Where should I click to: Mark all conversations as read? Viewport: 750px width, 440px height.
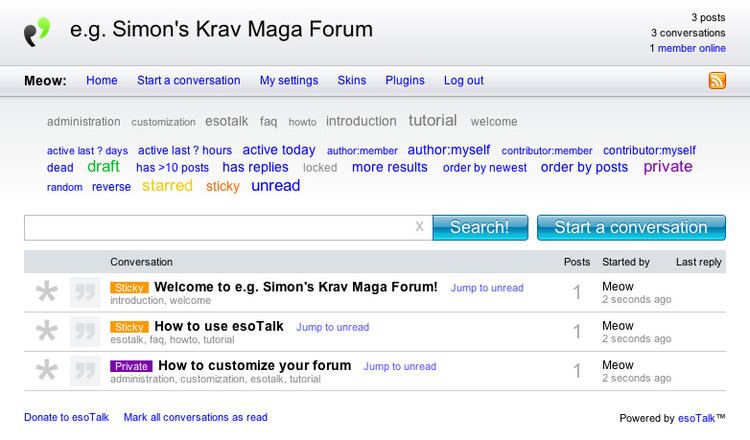195,417
